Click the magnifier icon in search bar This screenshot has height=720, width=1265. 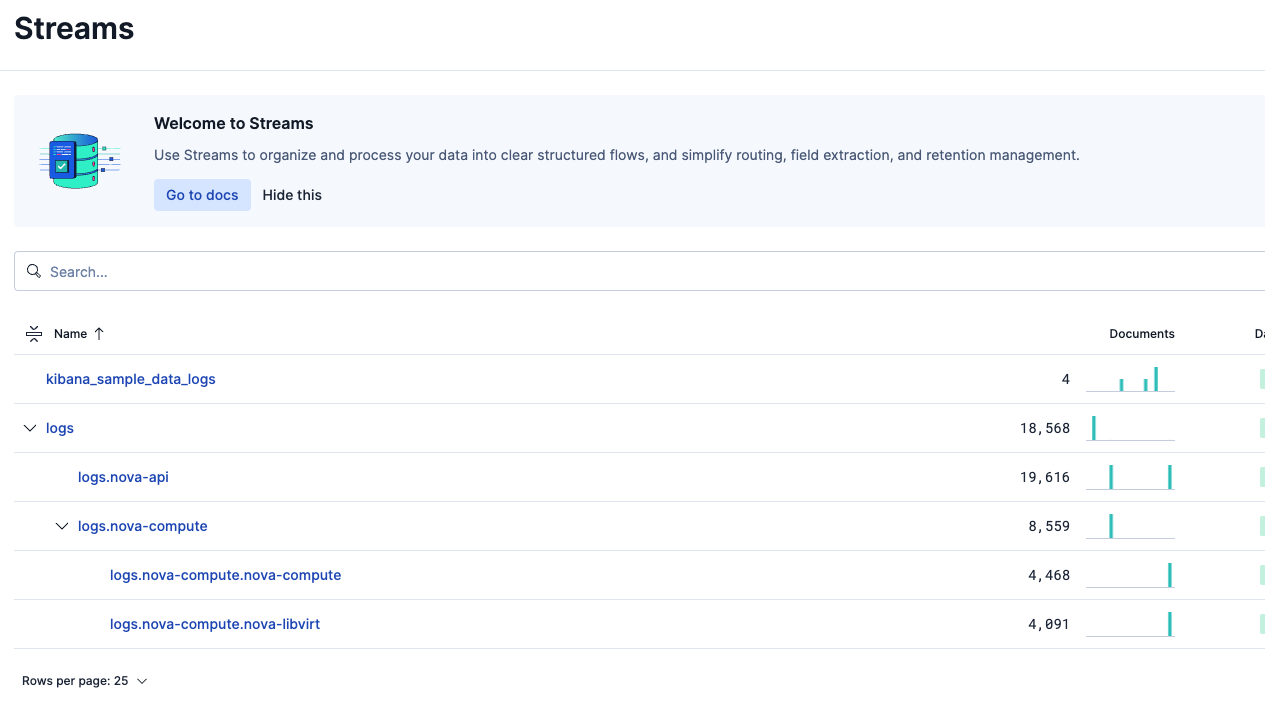pos(34,272)
